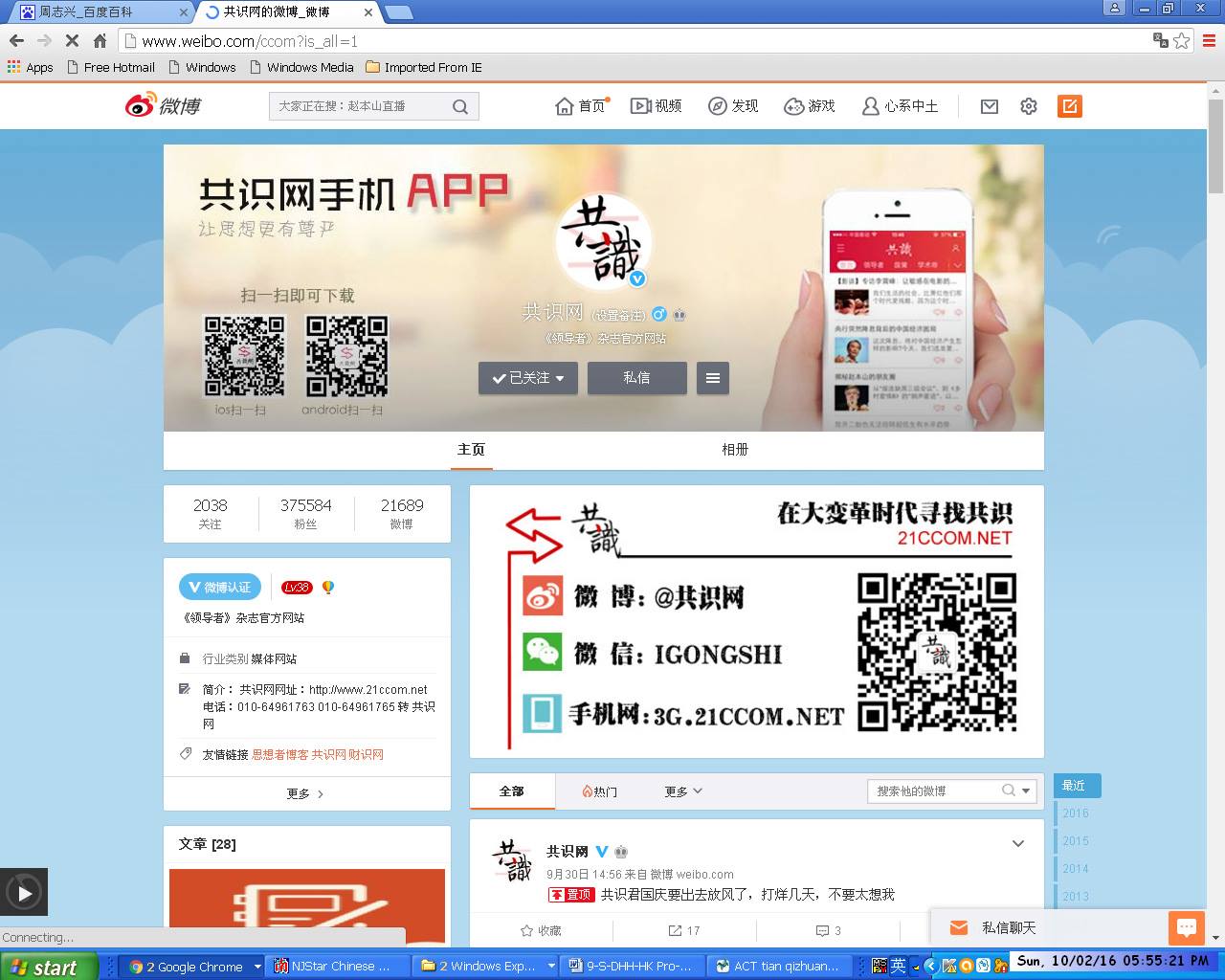Viewport: 1225px width, 980px height.
Task: Go to 首页 home in Weibo navigation
Action: point(581,106)
